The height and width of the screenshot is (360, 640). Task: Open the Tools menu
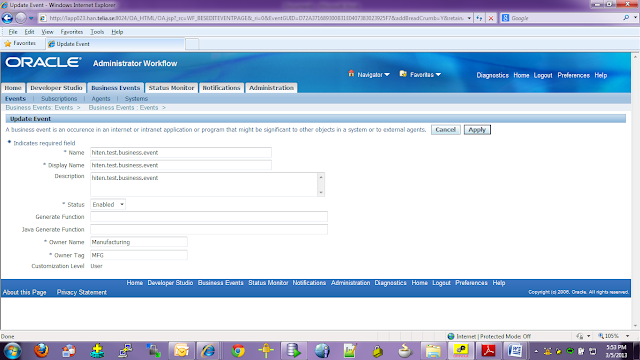tap(97, 31)
